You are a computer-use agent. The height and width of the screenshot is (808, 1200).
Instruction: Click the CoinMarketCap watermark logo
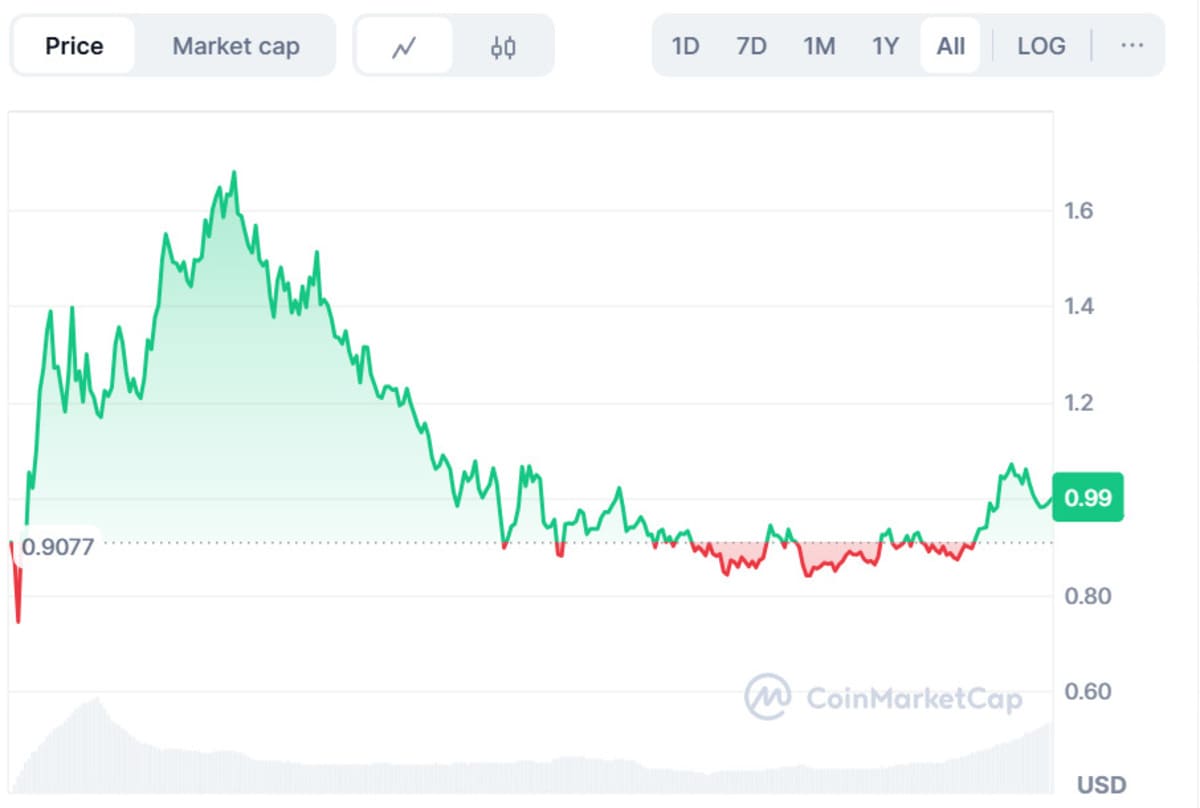884,697
